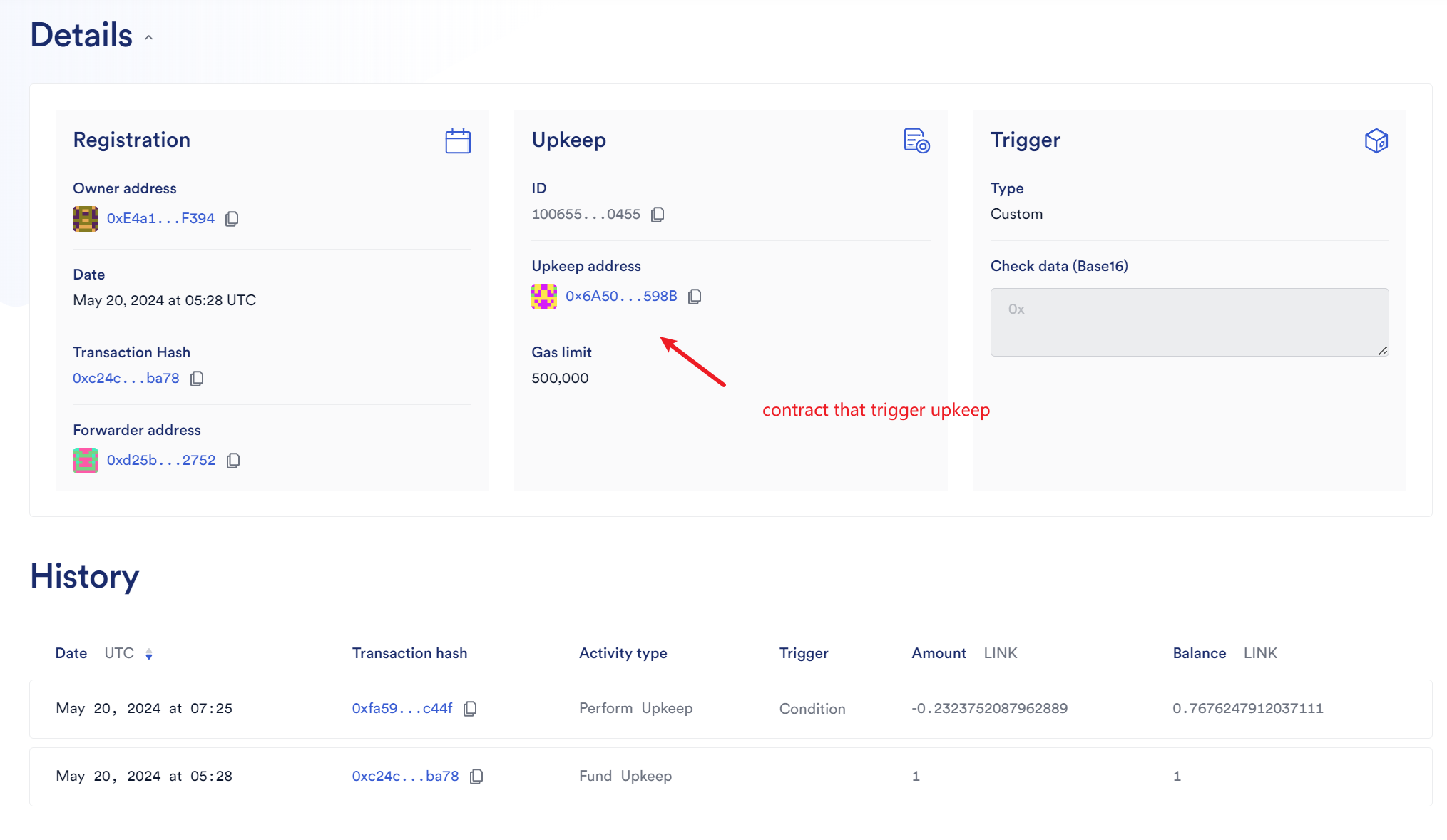Click the Fund Upkeep activity cell
Screen dimensions: 1447x840
(625, 777)
